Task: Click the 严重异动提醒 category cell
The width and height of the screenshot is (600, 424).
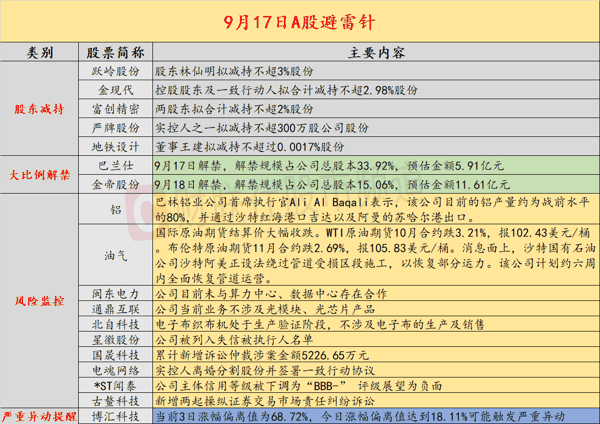Action: point(39,416)
